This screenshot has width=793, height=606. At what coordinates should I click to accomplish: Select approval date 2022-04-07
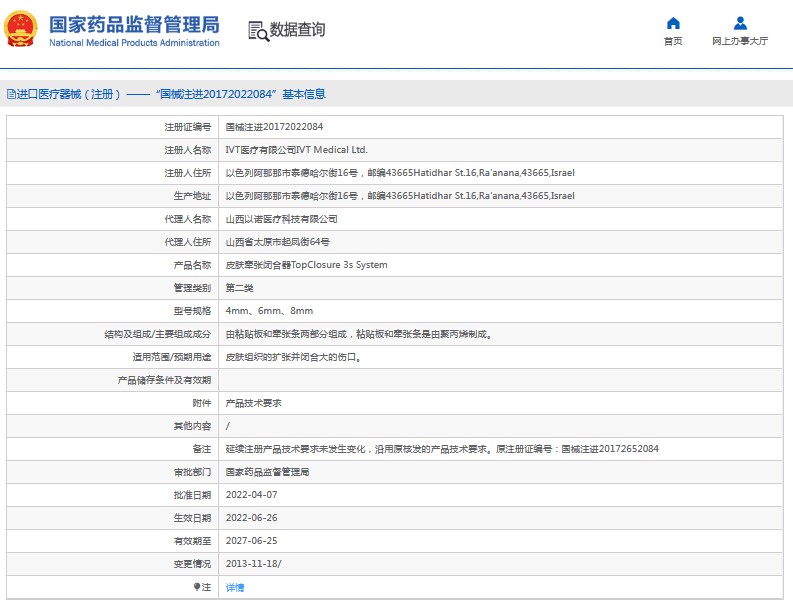tap(251, 495)
